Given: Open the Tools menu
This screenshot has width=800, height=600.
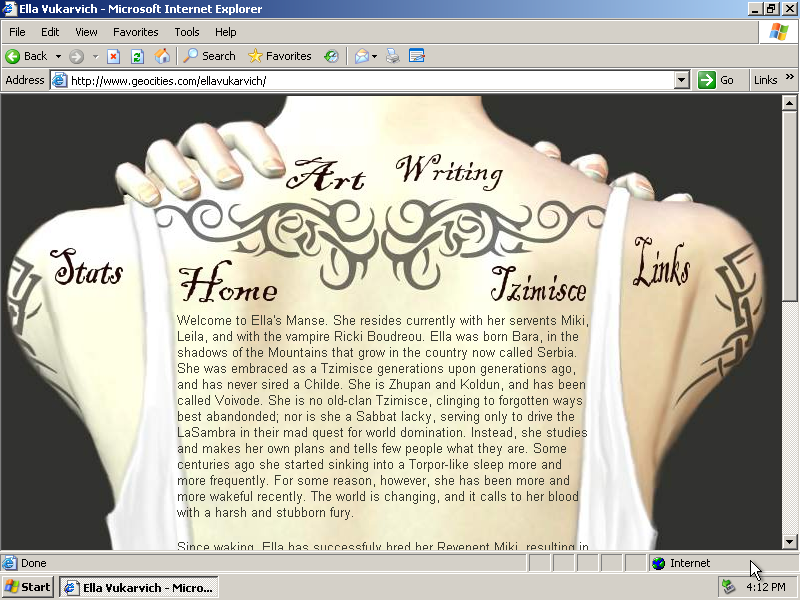Looking at the screenshot, I should tap(187, 32).
